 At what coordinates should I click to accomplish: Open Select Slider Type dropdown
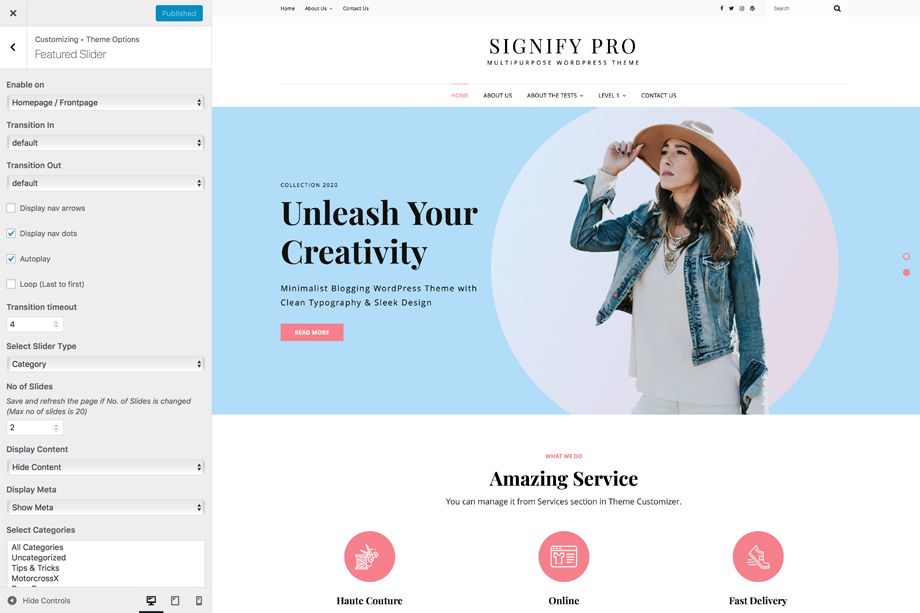[106, 364]
